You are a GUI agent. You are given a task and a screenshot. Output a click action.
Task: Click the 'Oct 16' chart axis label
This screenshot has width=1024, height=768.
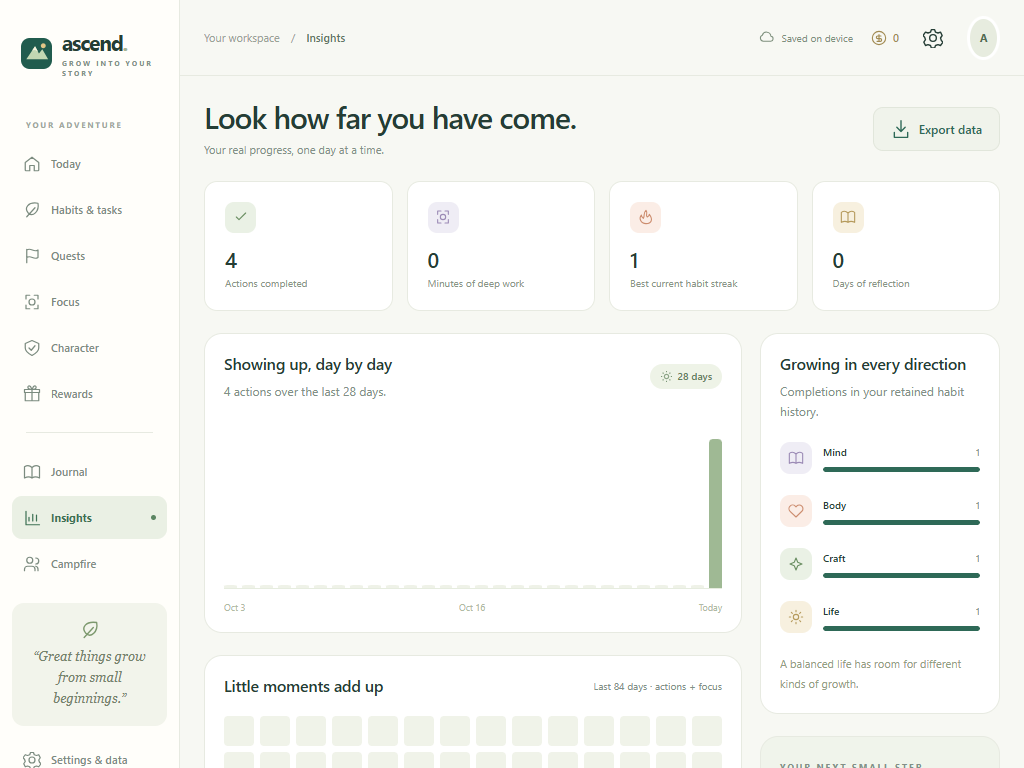[x=472, y=607]
